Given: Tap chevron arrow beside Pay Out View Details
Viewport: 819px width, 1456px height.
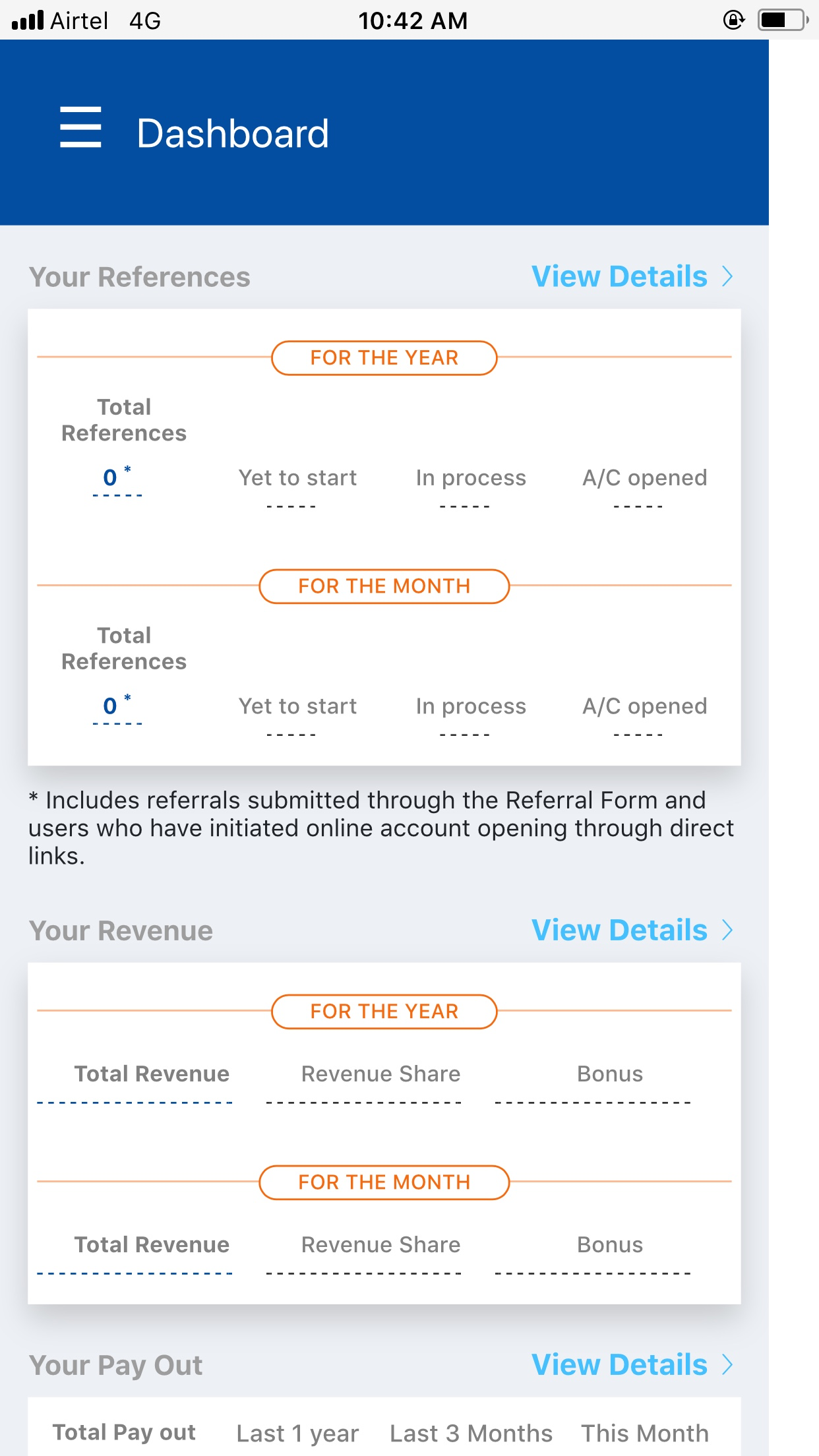Looking at the screenshot, I should click(x=727, y=1364).
